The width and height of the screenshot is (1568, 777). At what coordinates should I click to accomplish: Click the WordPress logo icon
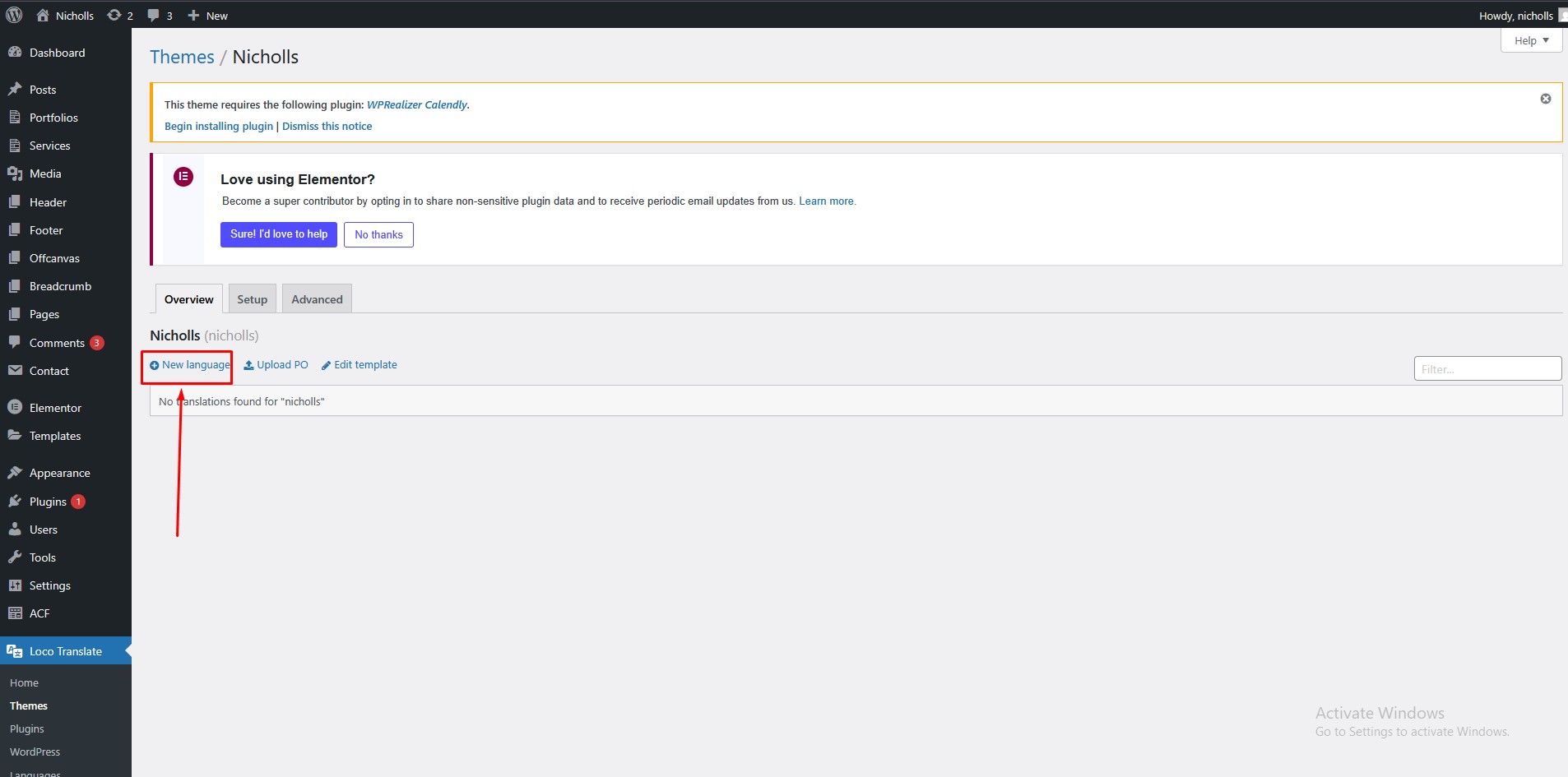point(14,15)
